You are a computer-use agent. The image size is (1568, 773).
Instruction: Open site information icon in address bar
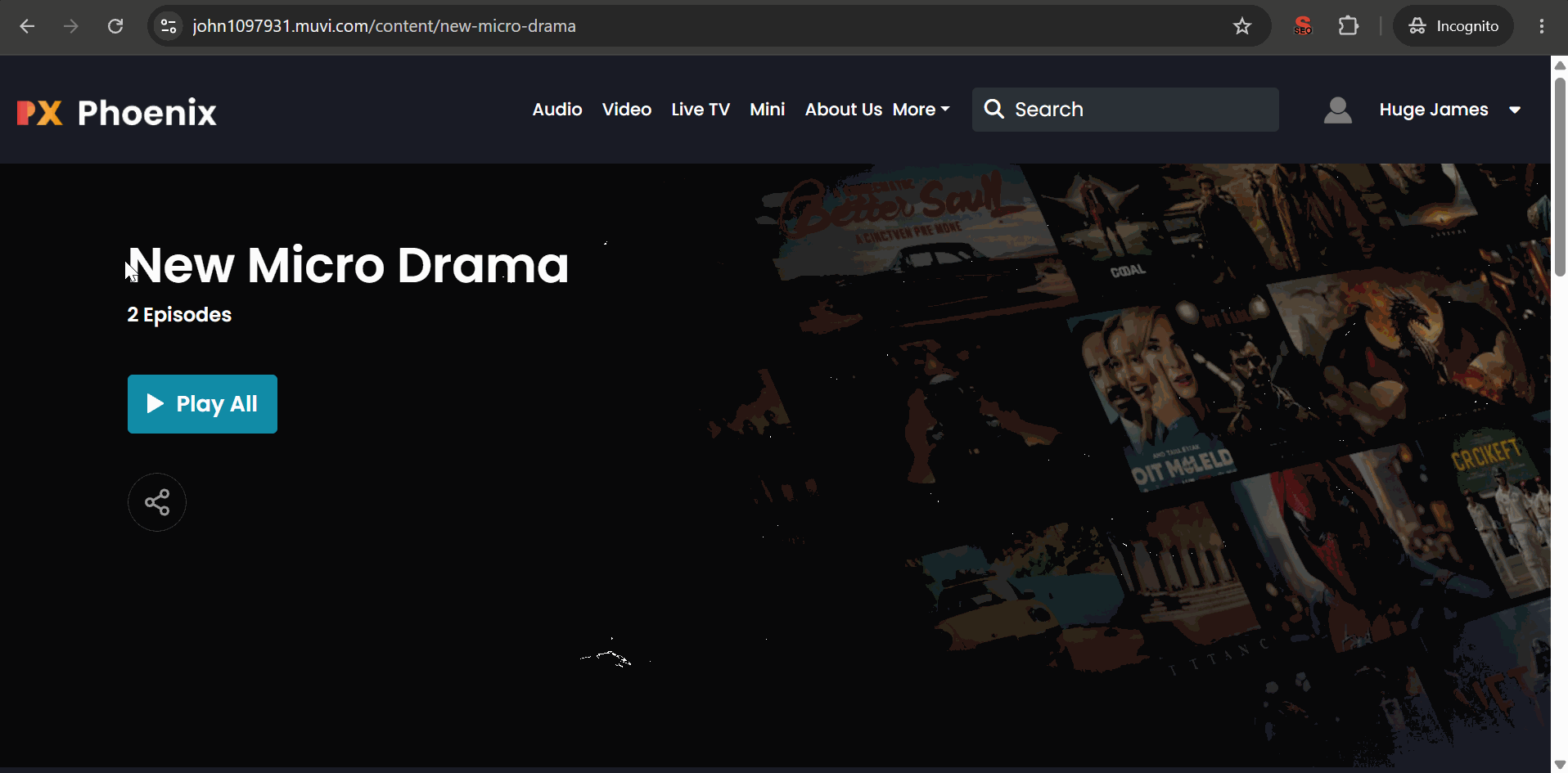[x=169, y=26]
